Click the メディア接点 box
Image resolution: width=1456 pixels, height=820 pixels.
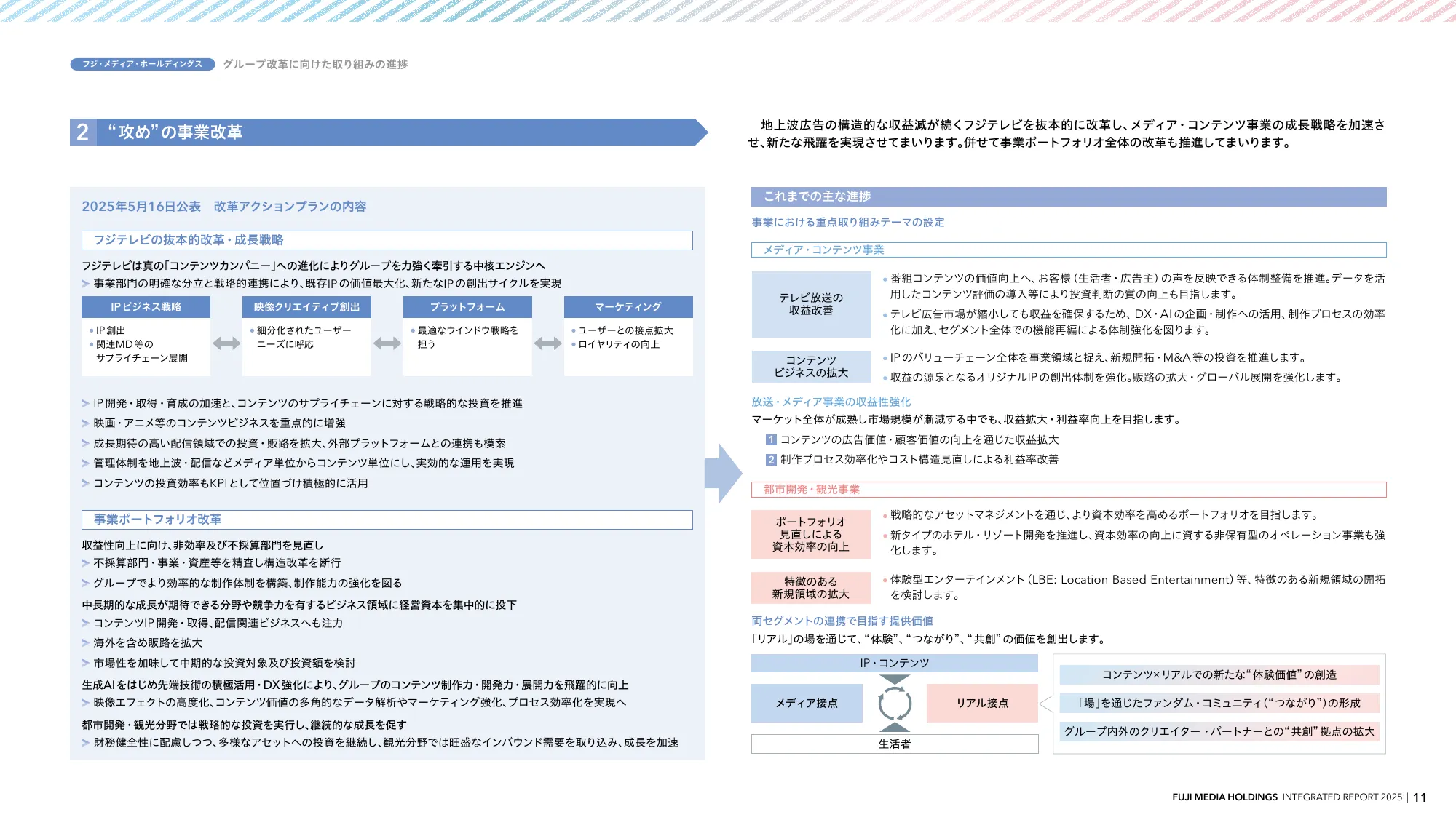(807, 704)
